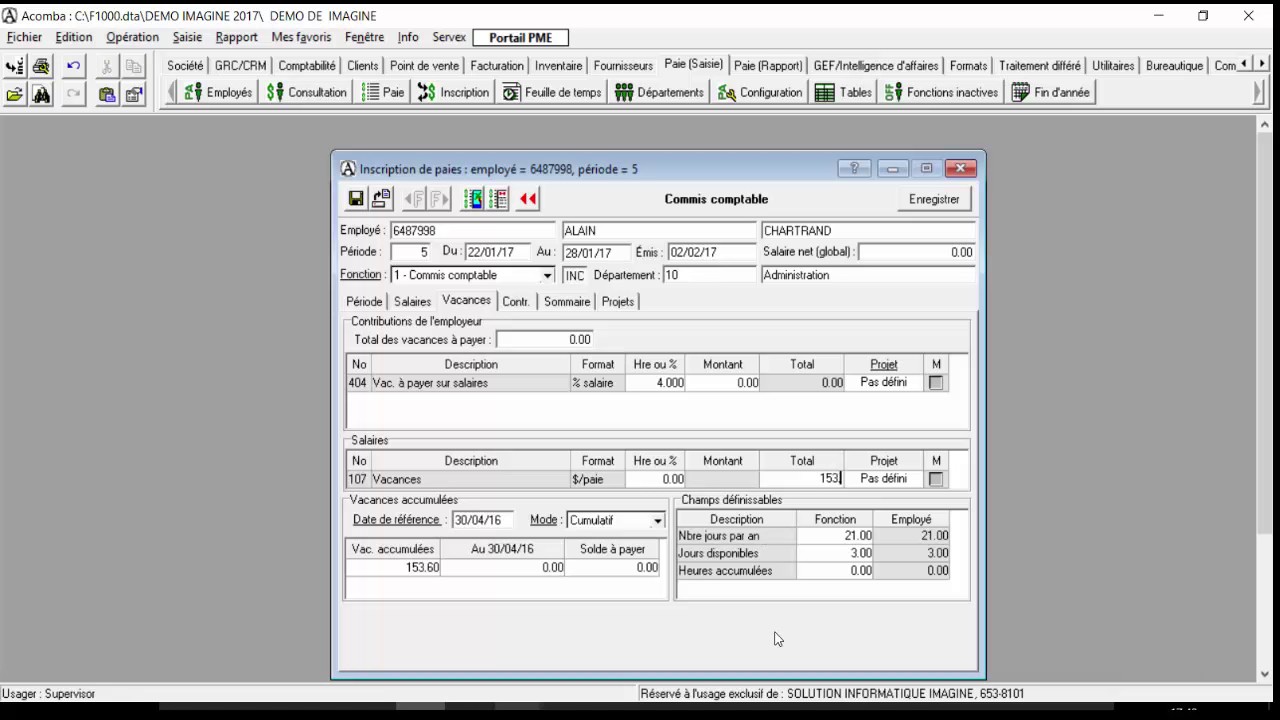Open Fonctions inactives toolbar item
This screenshot has height=720, width=1280.
point(941,92)
